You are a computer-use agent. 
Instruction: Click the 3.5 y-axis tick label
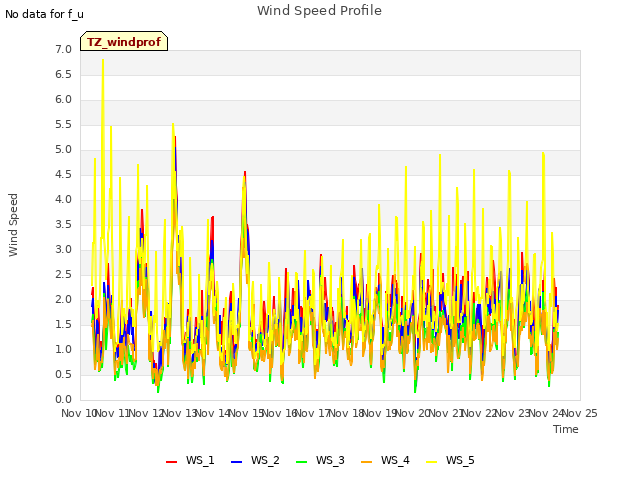[63, 224]
